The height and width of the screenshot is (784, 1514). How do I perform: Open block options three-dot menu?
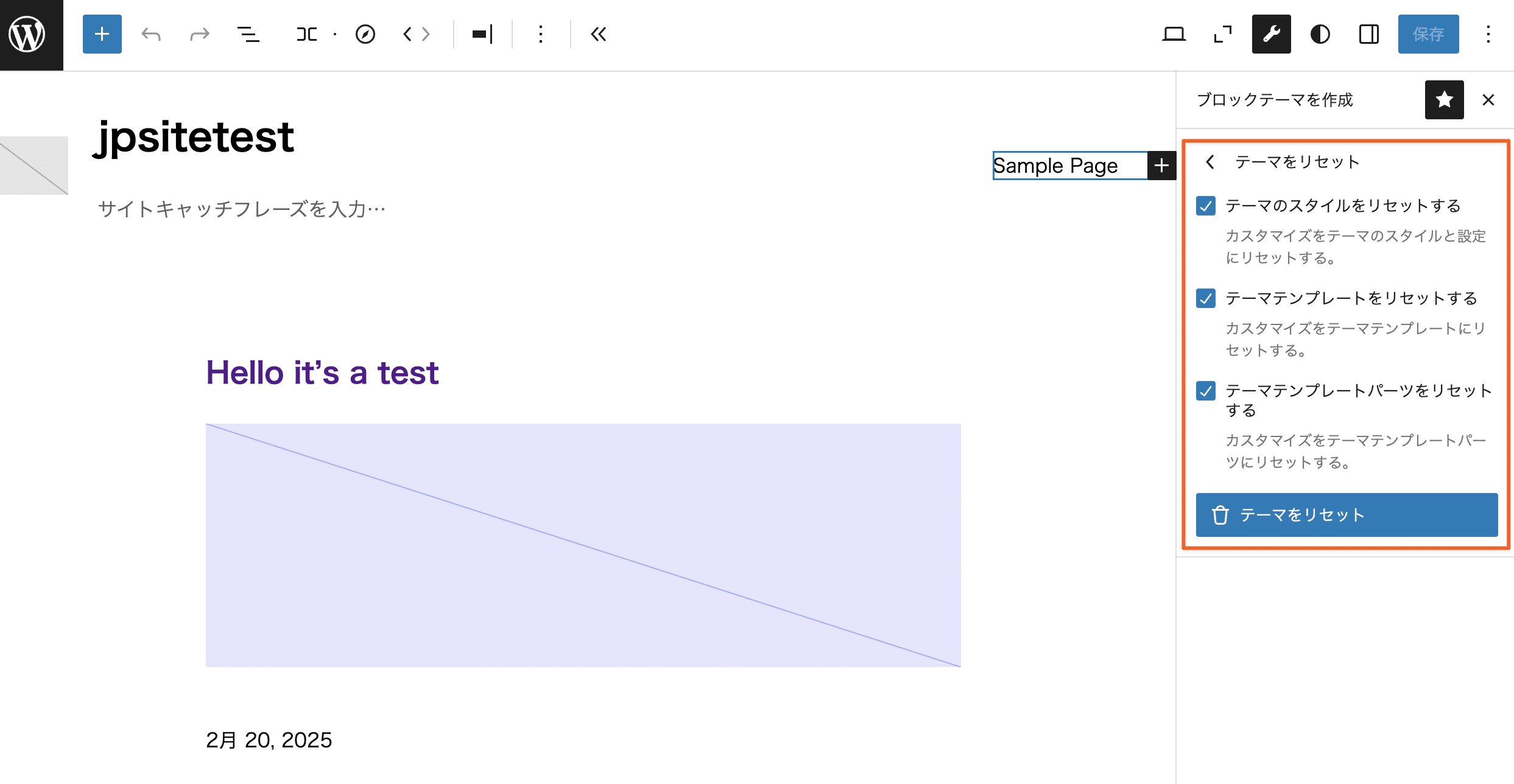[x=541, y=34]
